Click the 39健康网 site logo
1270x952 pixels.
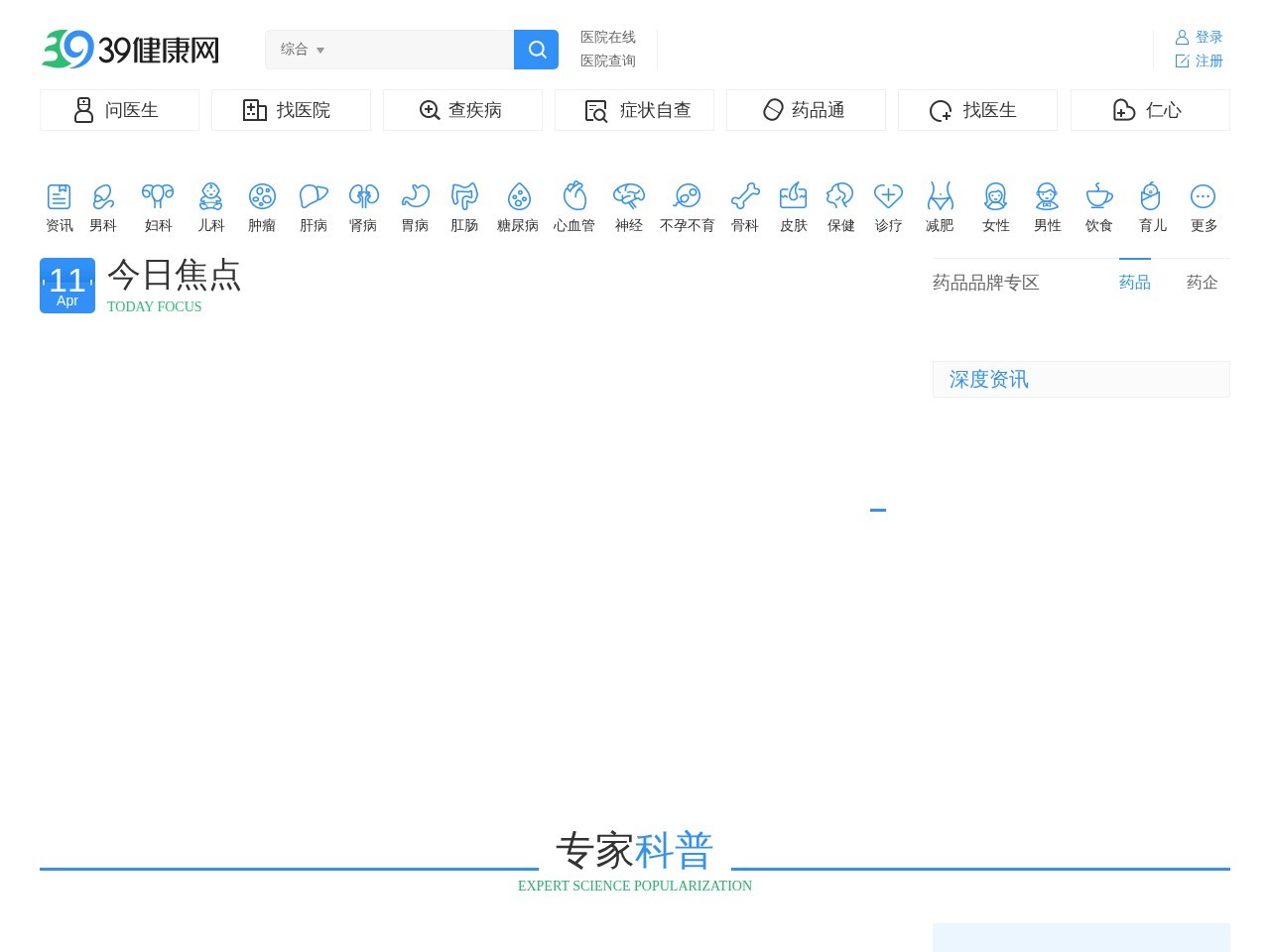pyautogui.click(x=130, y=49)
